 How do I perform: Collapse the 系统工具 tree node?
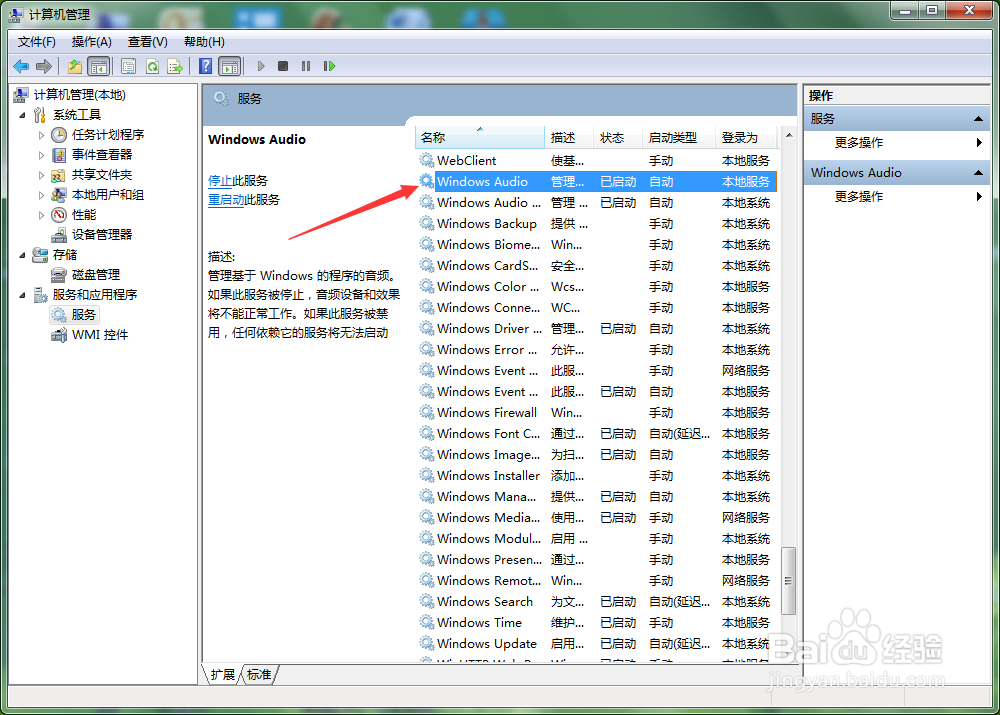22,115
